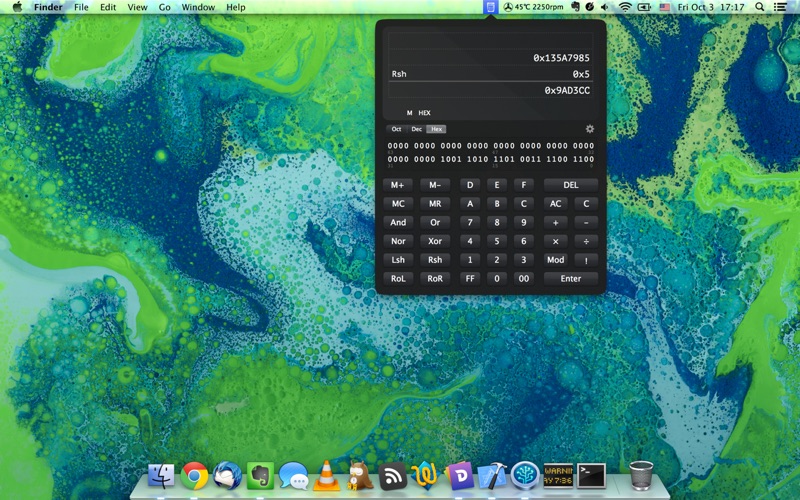Open the Apple menu

[x=17, y=7]
